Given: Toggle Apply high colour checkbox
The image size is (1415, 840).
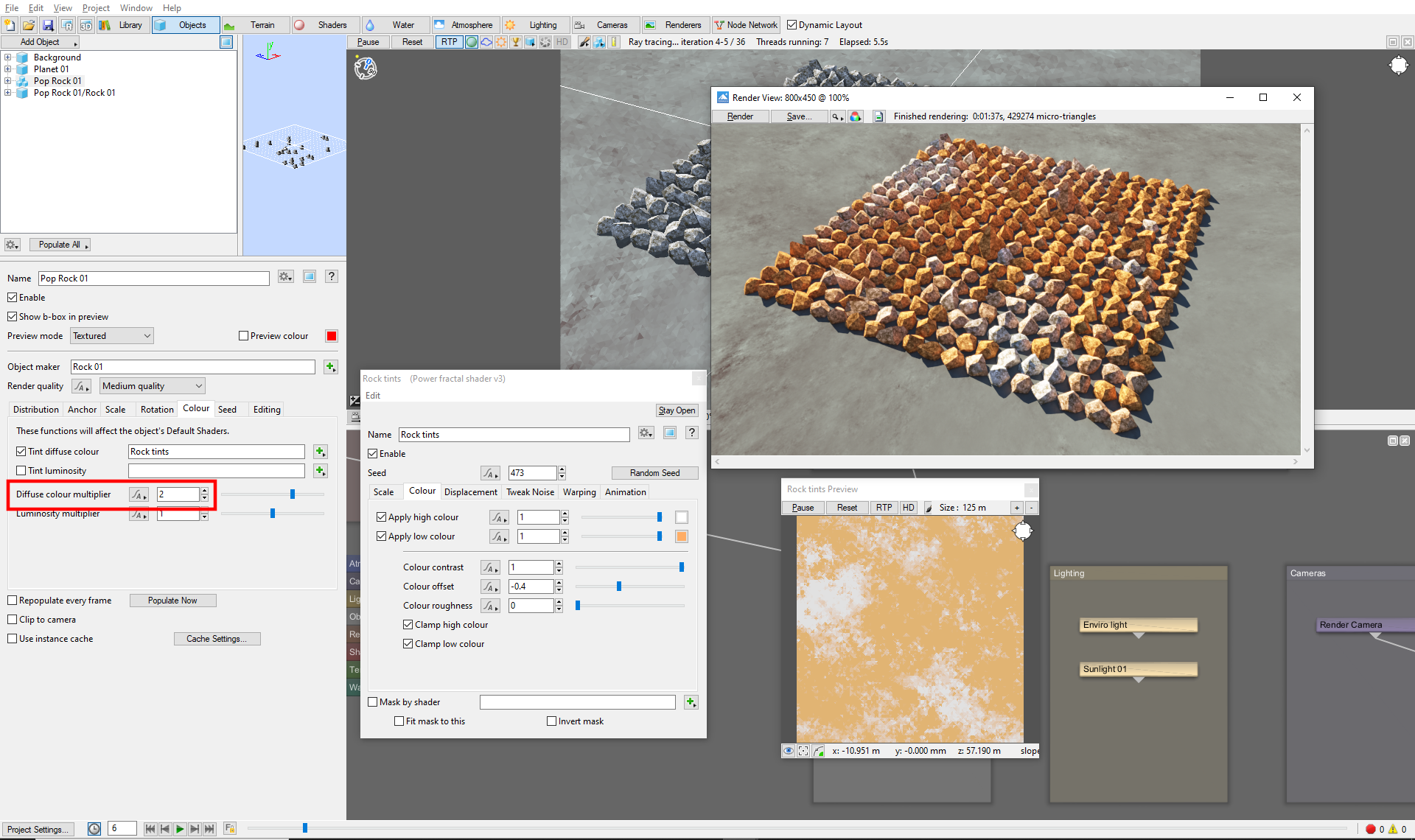Looking at the screenshot, I should tap(382, 517).
